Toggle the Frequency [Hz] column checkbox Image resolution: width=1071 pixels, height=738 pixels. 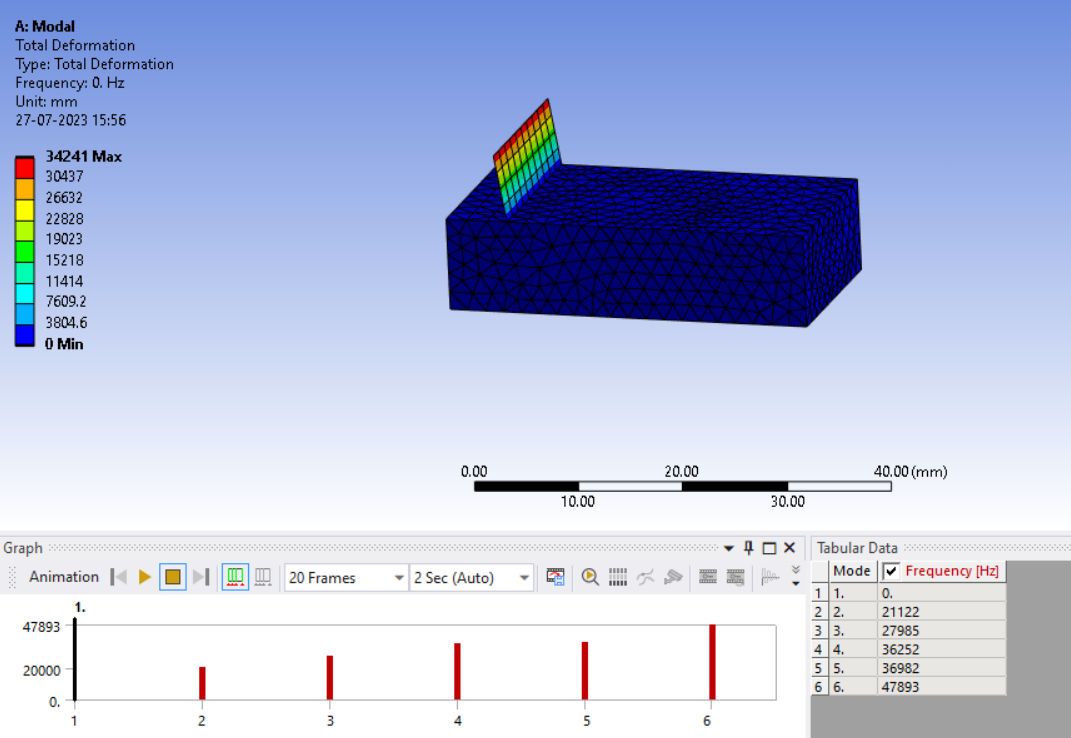(891, 571)
